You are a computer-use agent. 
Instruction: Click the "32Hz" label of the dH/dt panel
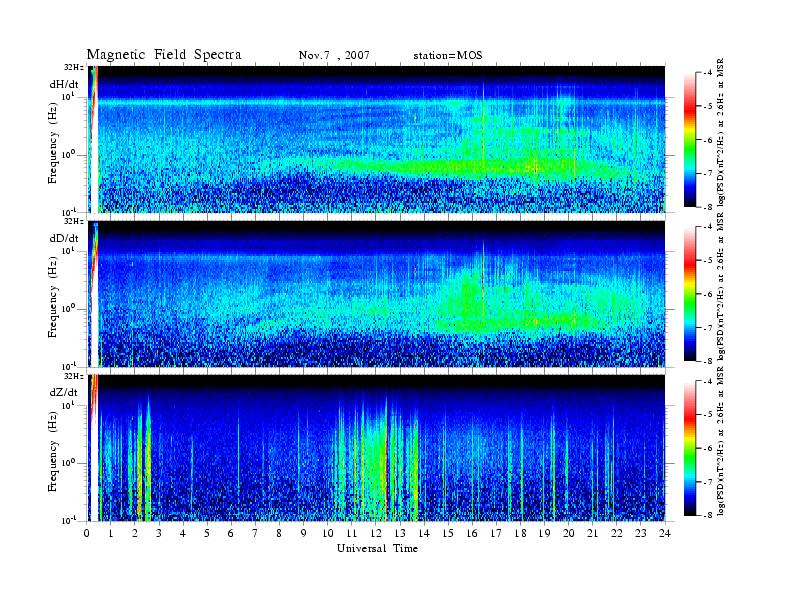point(73,67)
